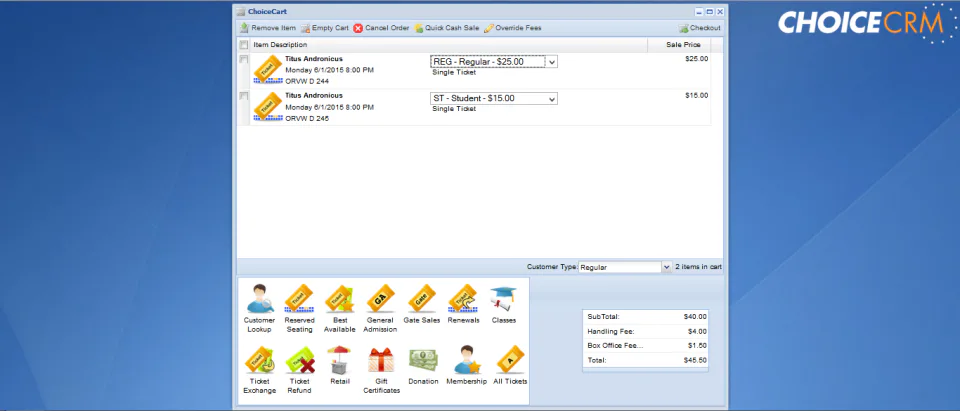Click Empty Cart in the toolbar
This screenshot has height=411, width=960.
tap(324, 28)
